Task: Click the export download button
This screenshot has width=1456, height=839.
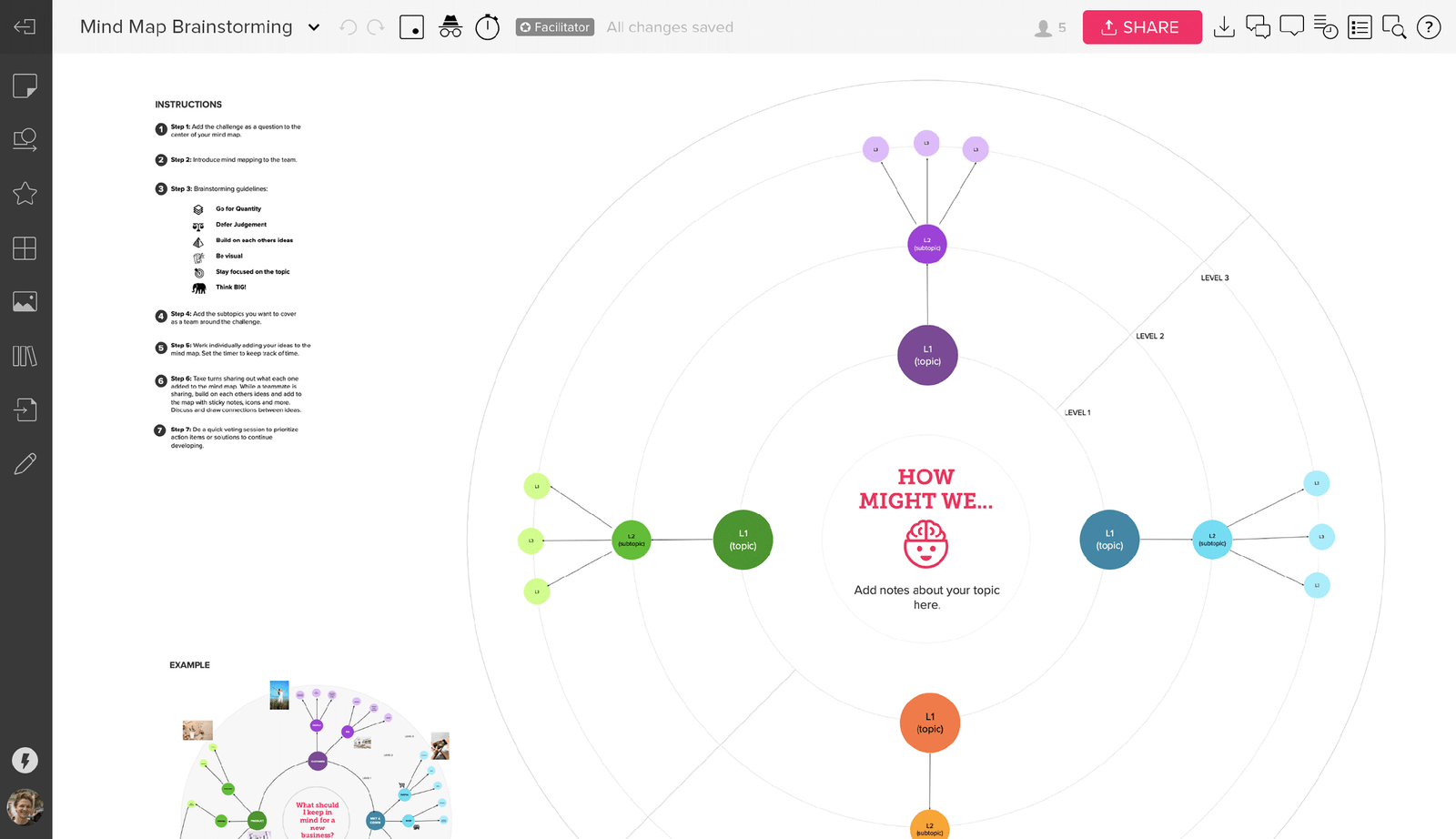Action: 1224,27
